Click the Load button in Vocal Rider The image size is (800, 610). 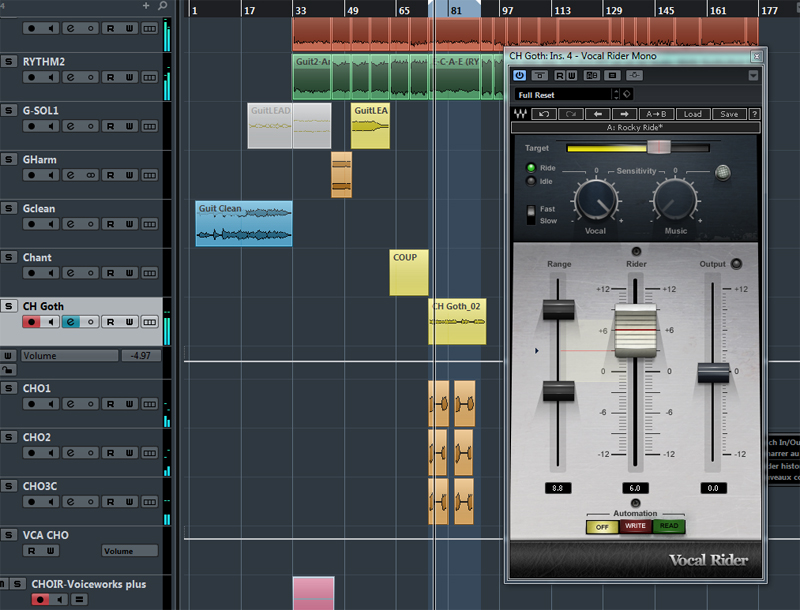[693, 113]
